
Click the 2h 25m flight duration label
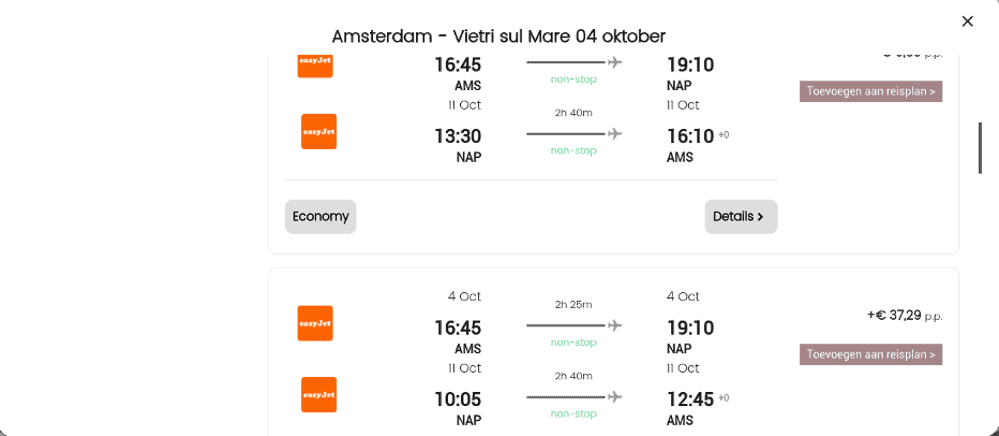(574, 304)
